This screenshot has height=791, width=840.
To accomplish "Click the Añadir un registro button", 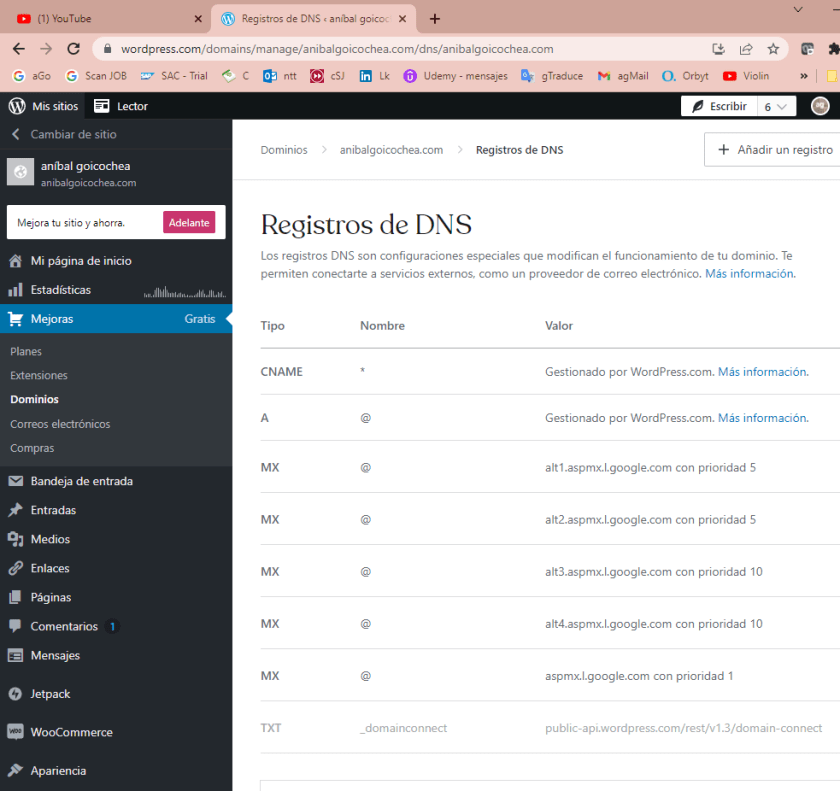I will [x=774, y=150].
